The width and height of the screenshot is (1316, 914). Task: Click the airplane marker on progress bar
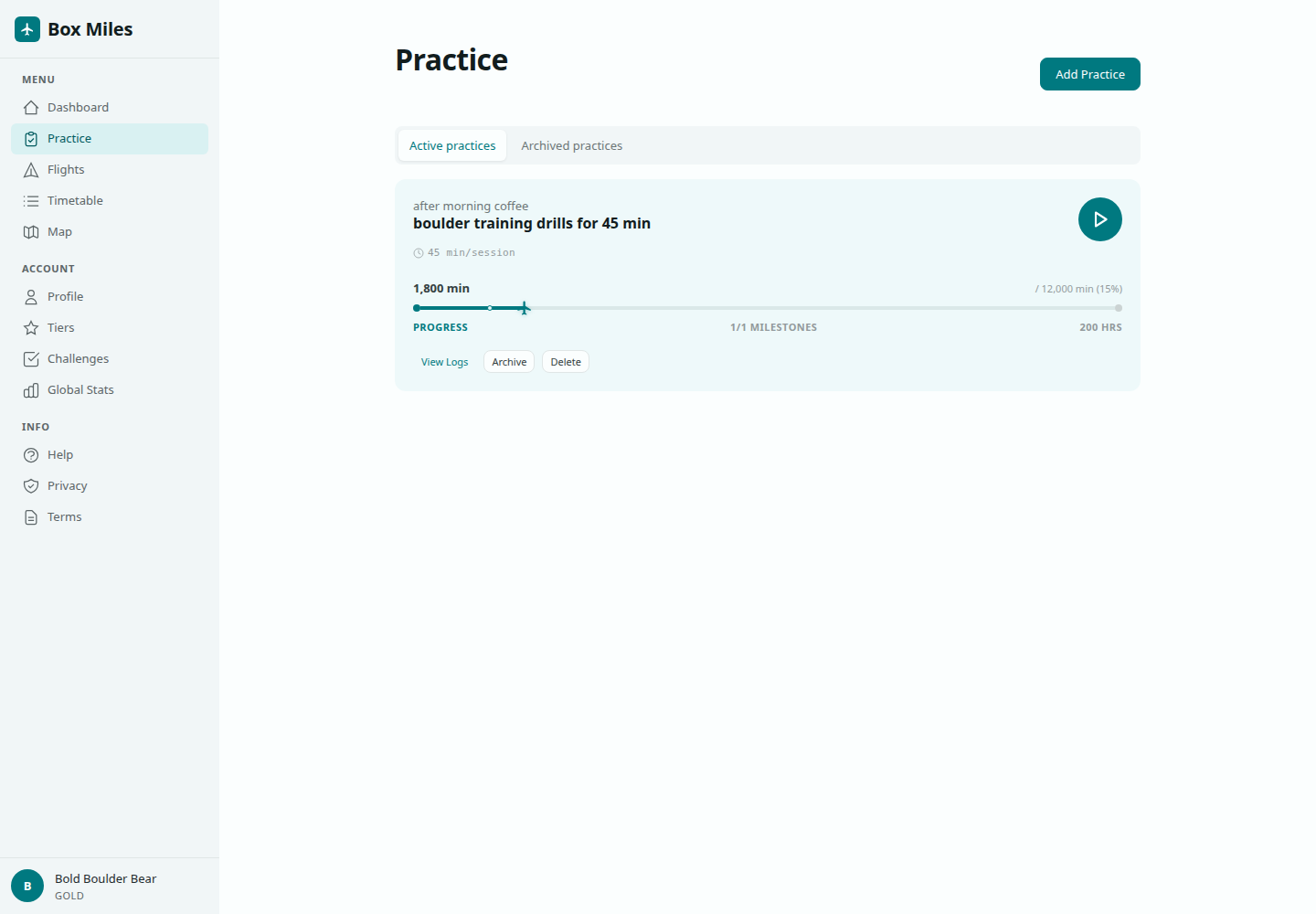524,308
